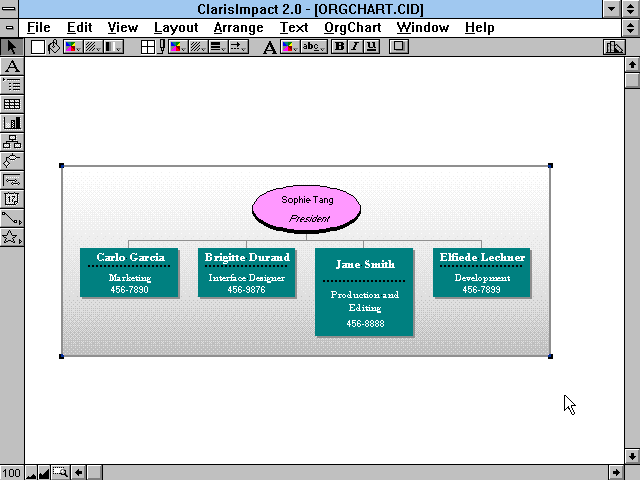The height and width of the screenshot is (480, 640).
Task: Toggle bold text formatting
Action: coord(339,47)
